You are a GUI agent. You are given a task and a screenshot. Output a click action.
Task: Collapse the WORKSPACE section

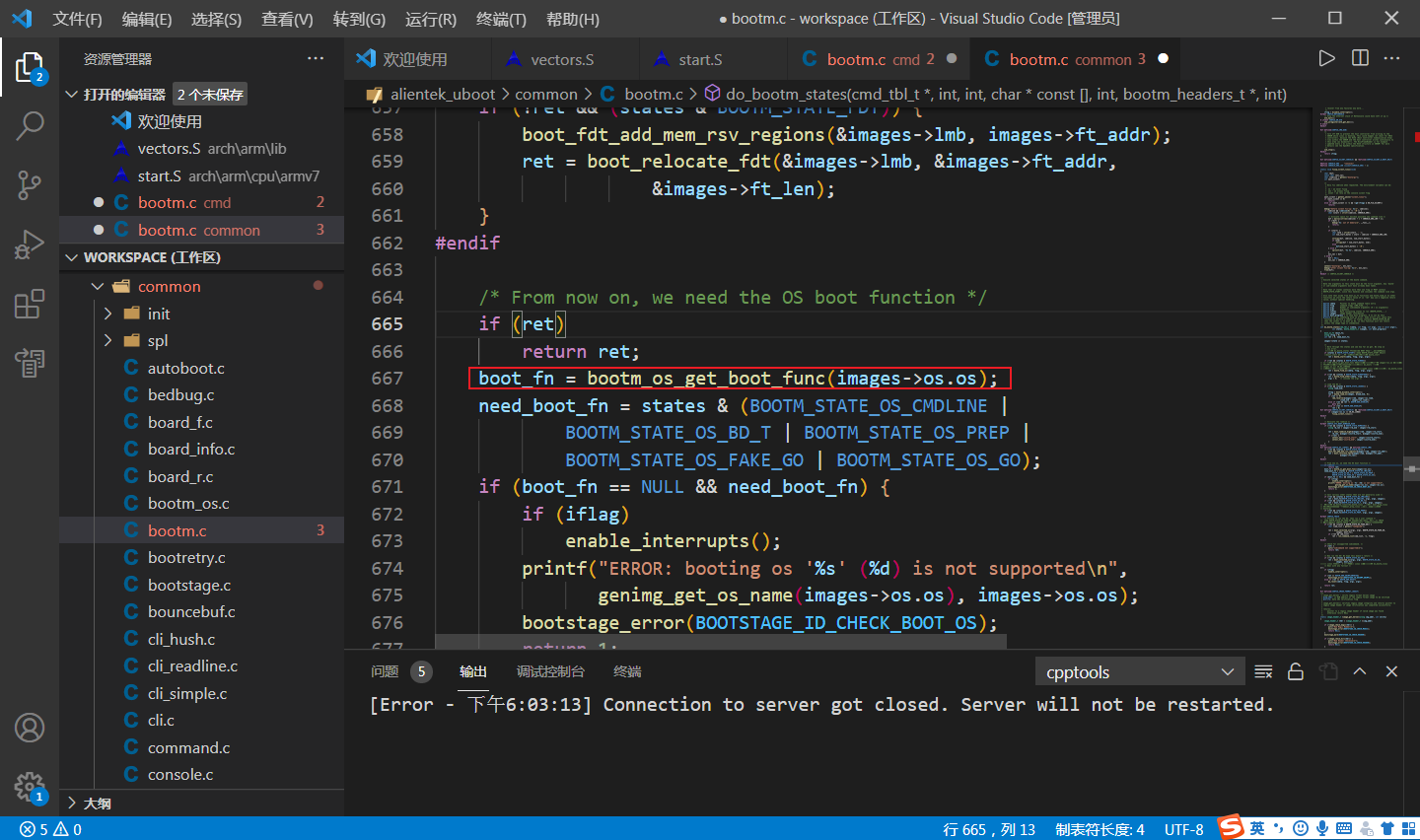click(x=71, y=257)
